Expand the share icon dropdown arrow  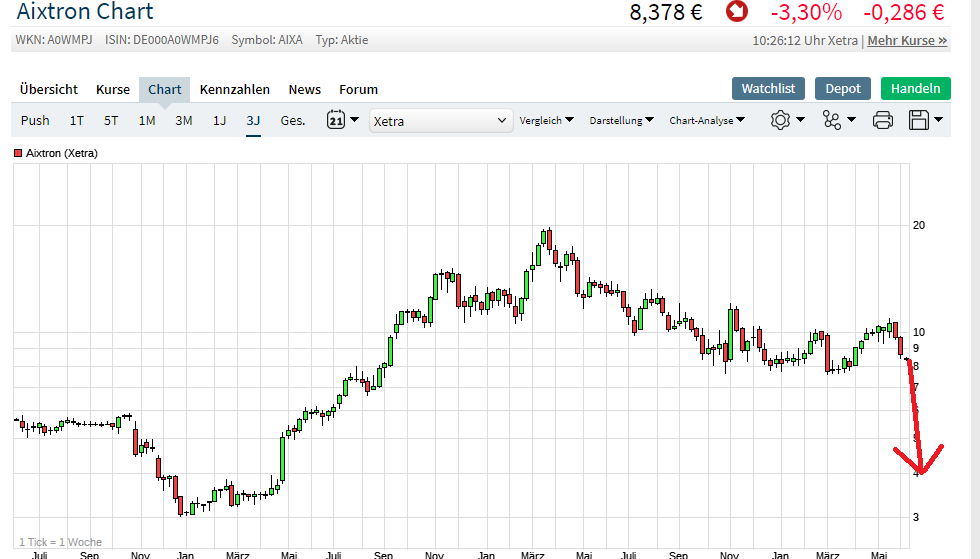pyautogui.click(x=851, y=120)
